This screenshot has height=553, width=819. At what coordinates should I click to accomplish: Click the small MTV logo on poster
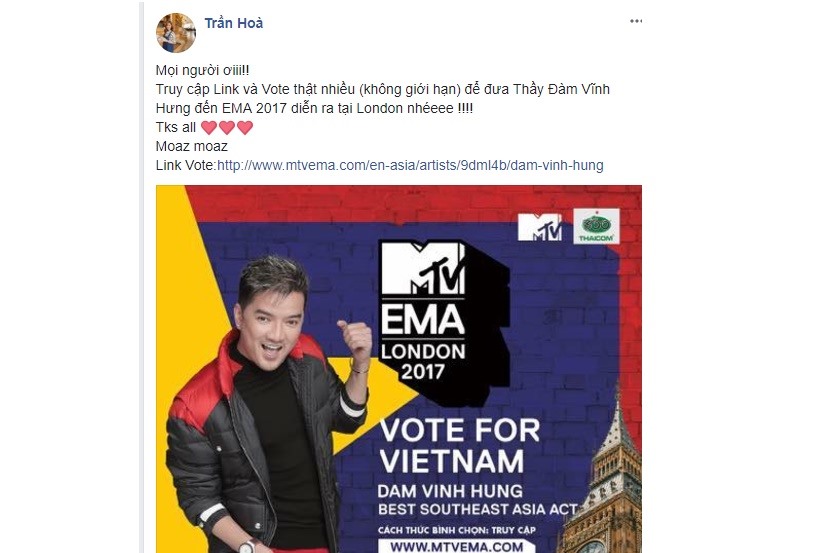(x=540, y=227)
